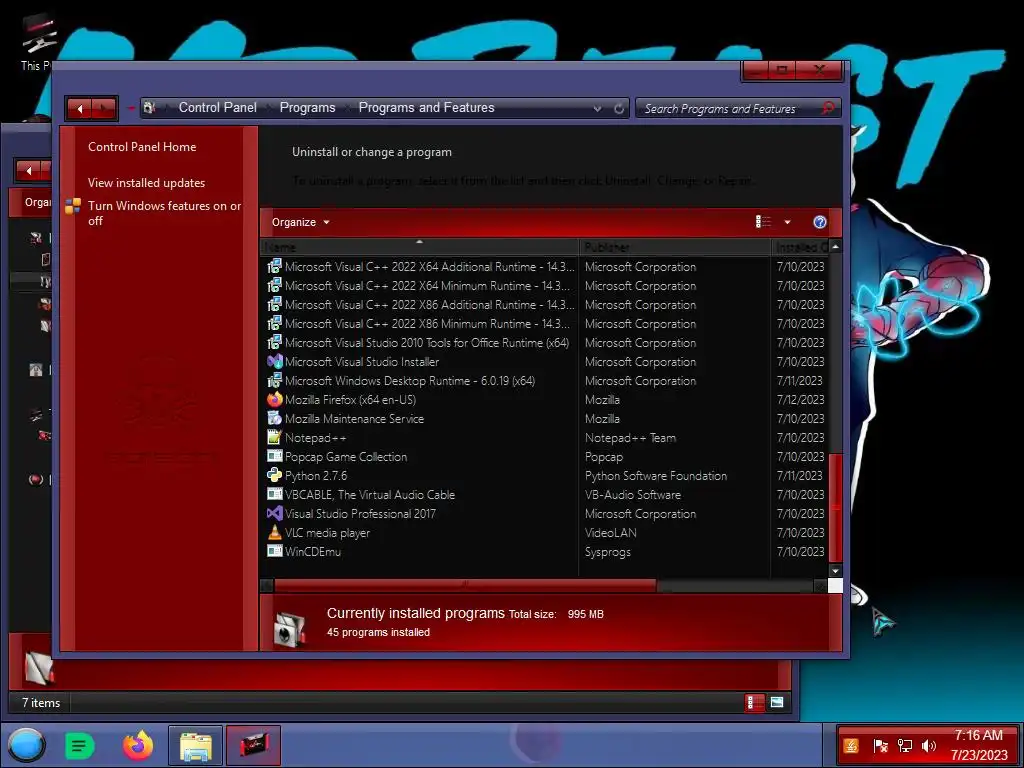Click the horizontal scrollbar thumb
Screen dimensions: 1024x768
(x=465, y=586)
